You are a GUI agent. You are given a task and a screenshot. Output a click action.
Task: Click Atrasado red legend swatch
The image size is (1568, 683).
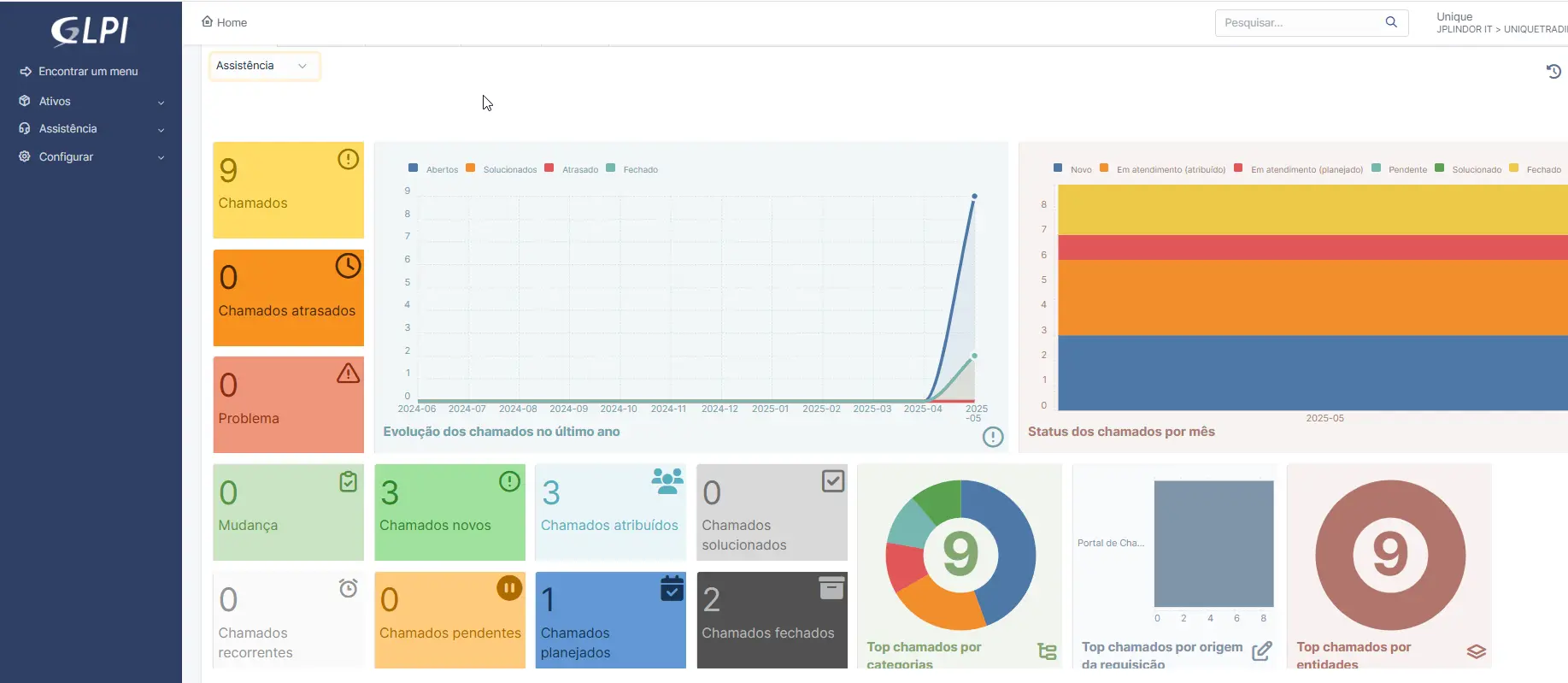tap(549, 168)
